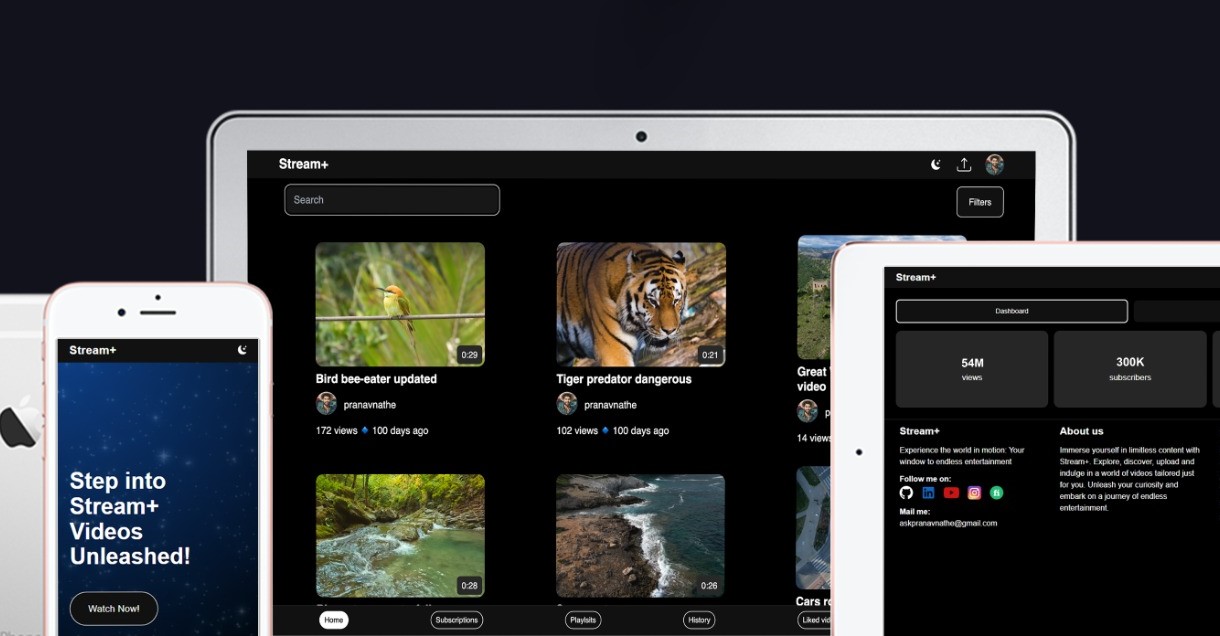Image resolution: width=1220 pixels, height=636 pixels.
Task: Open the LinkedIn icon in footer
Action: click(928, 493)
